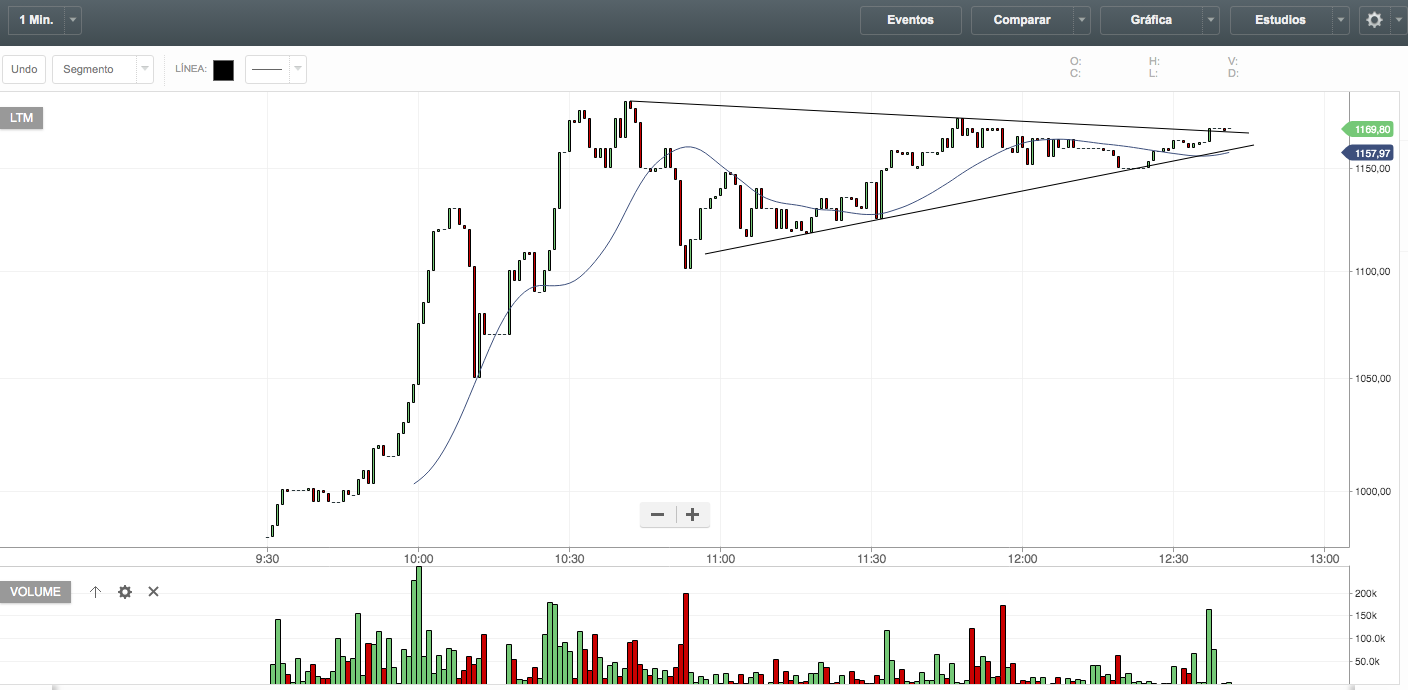Screen dimensions: 1408x690
Task: Expand the interval dropdown arrow
Action: click(73, 20)
